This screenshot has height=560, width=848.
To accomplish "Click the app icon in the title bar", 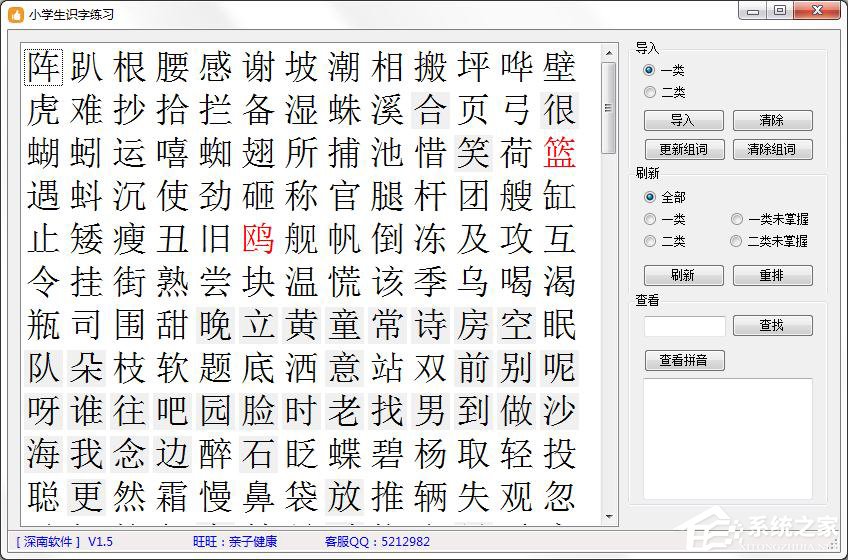I will pyautogui.click(x=15, y=14).
